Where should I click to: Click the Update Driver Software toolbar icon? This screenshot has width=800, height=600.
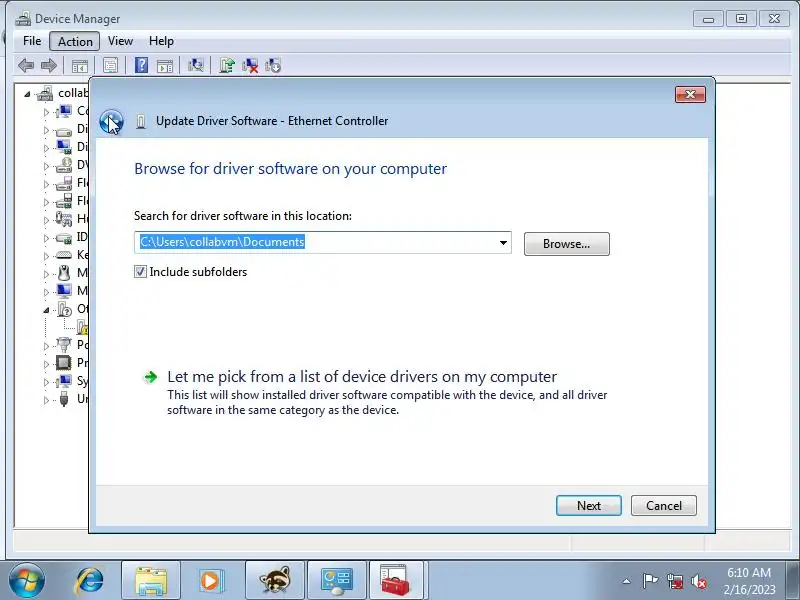click(x=227, y=65)
